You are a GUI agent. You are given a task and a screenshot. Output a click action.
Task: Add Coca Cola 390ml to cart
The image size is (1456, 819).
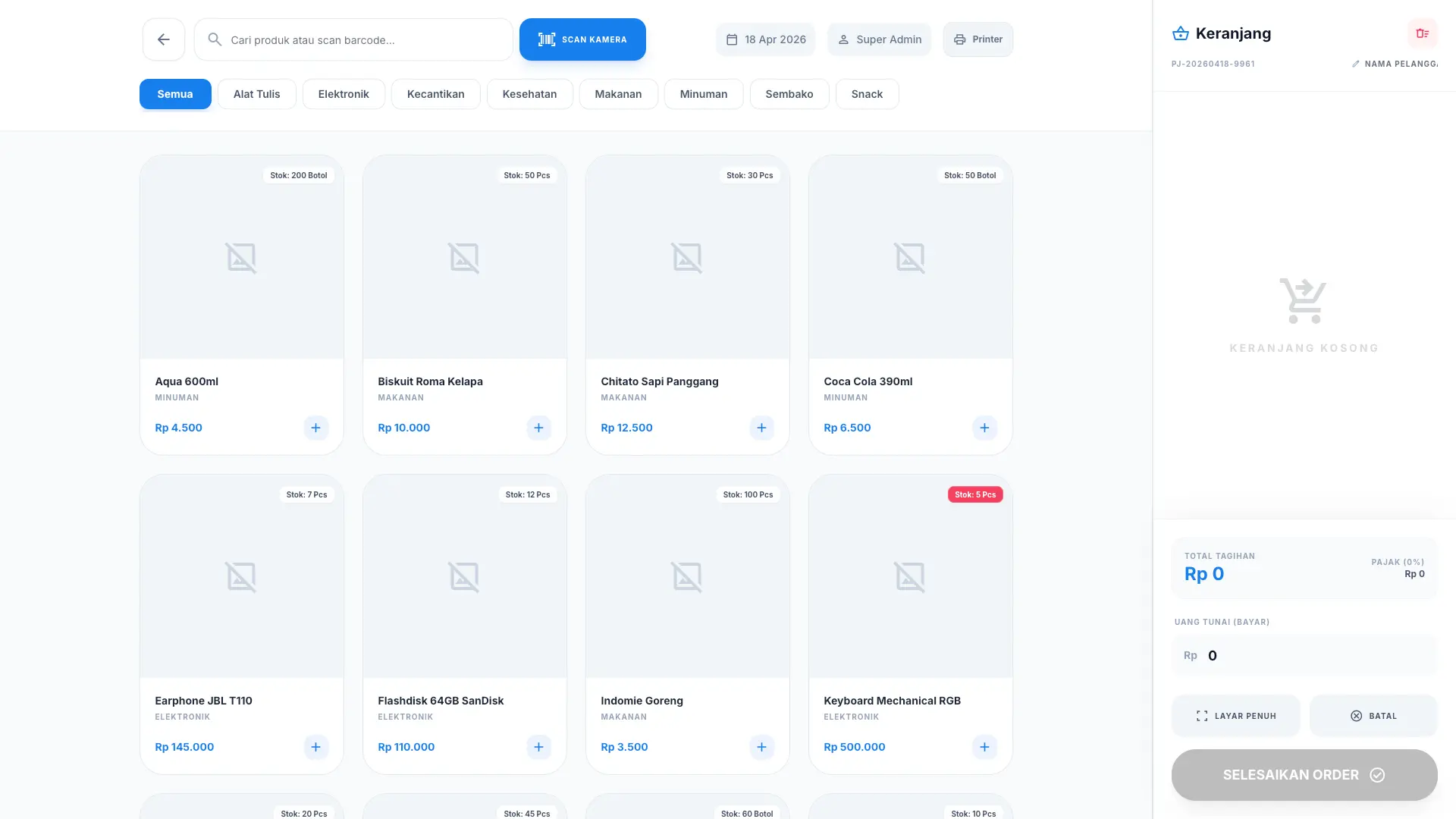[984, 428]
